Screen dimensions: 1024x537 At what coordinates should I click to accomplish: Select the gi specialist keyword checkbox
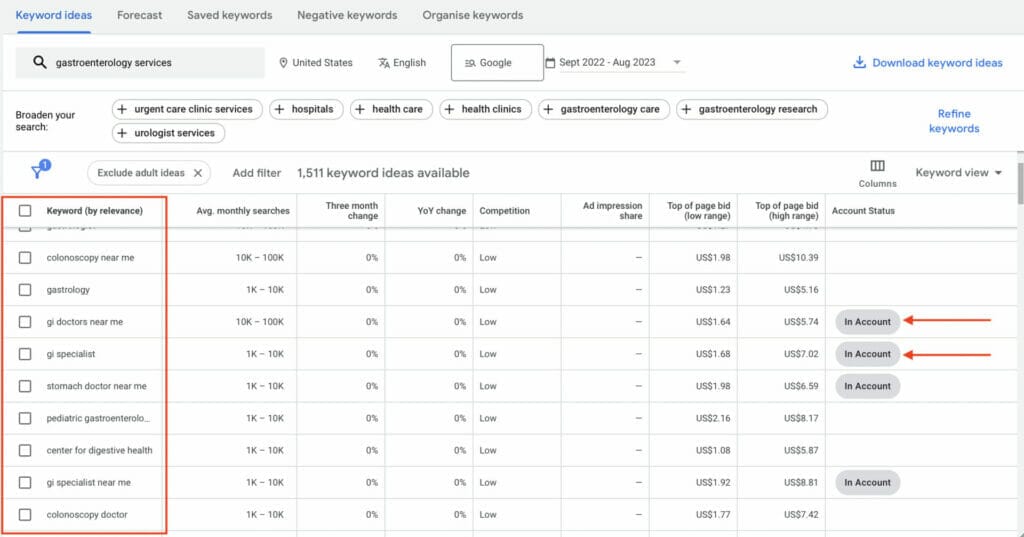point(25,354)
